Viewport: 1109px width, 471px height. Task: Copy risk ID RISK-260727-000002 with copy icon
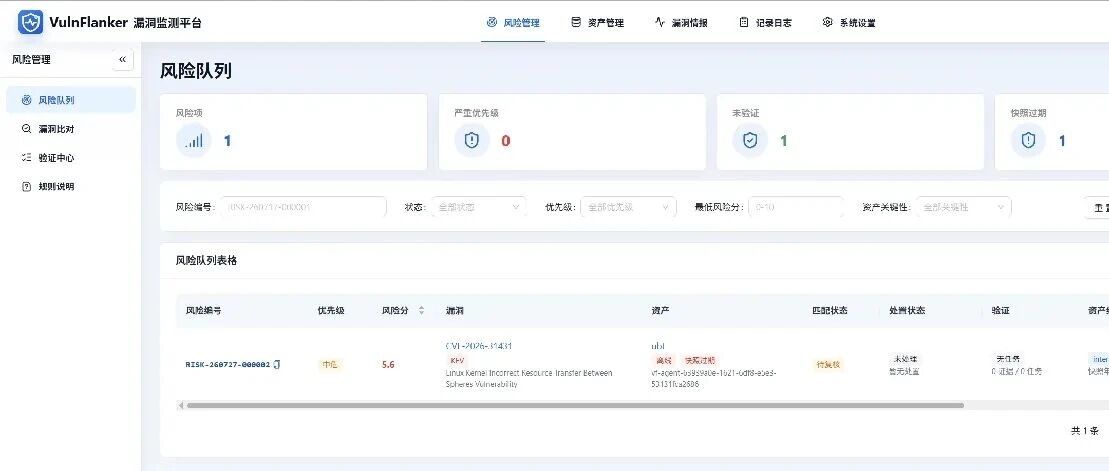coord(277,365)
